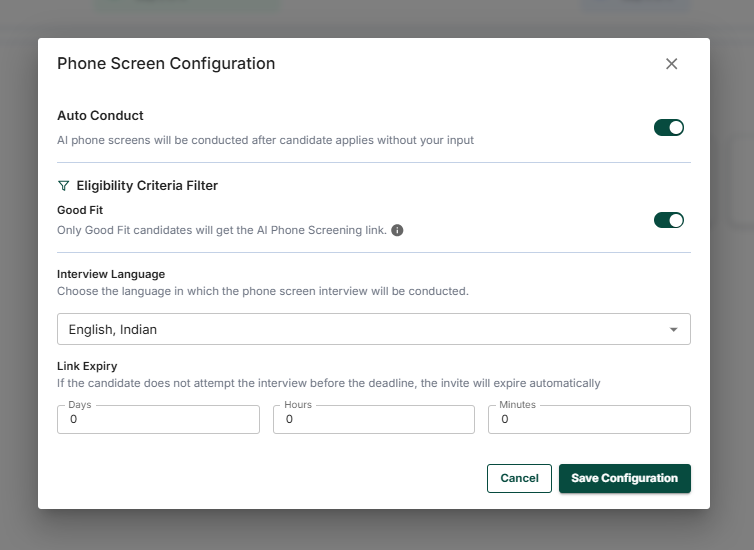The width and height of the screenshot is (754, 550).
Task: Click the info icon beside Good Fit description
Action: click(397, 230)
